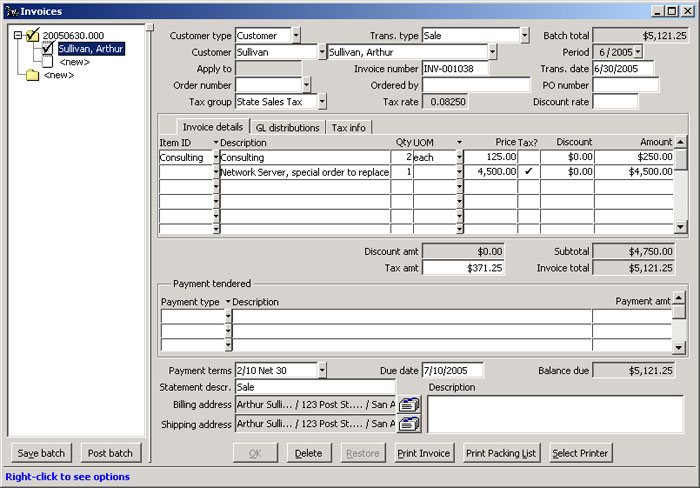This screenshot has width=700, height=488.
Task: Select <new> invoice under Sullivan, Arthur
Action: [75, 62]
